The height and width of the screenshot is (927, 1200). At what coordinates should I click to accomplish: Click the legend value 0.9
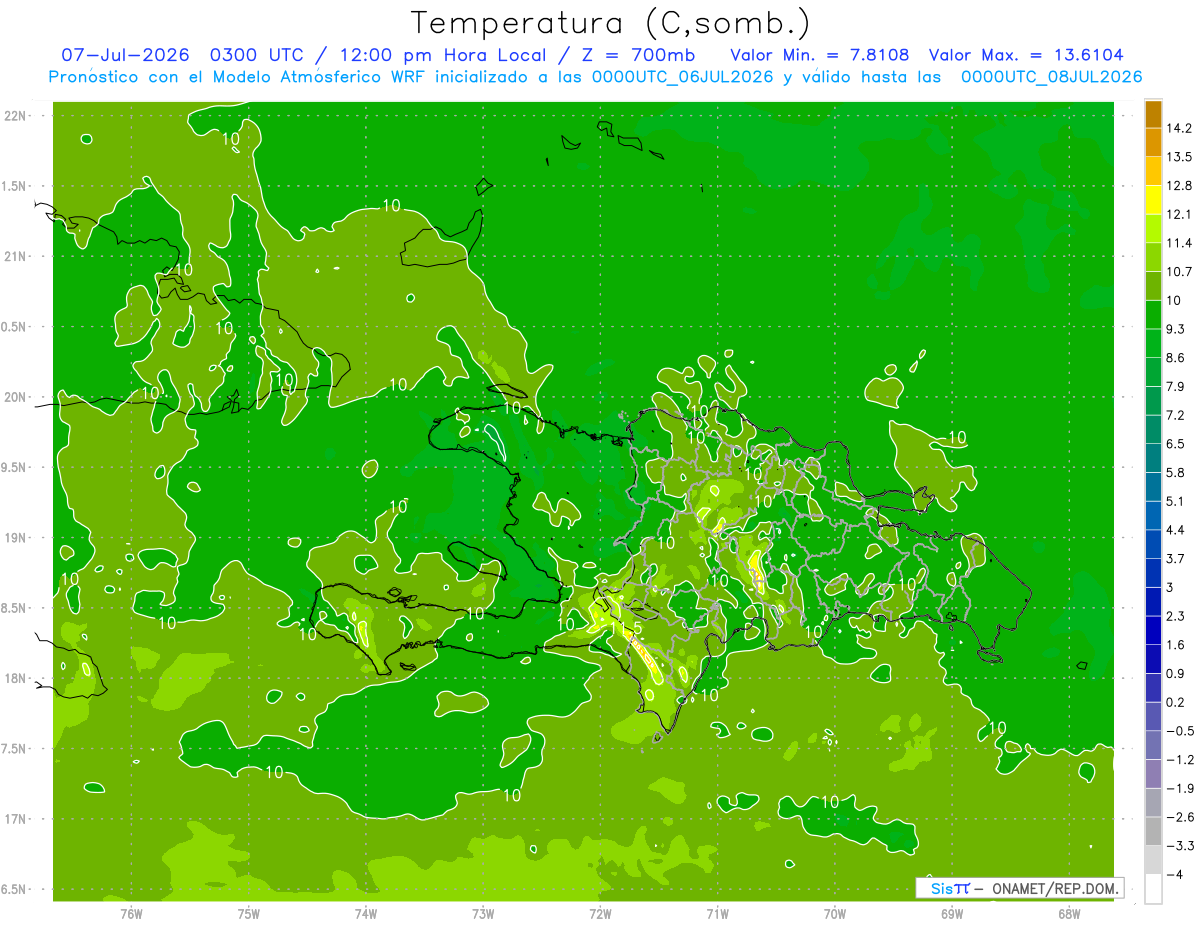click(x=1177, y=673)
